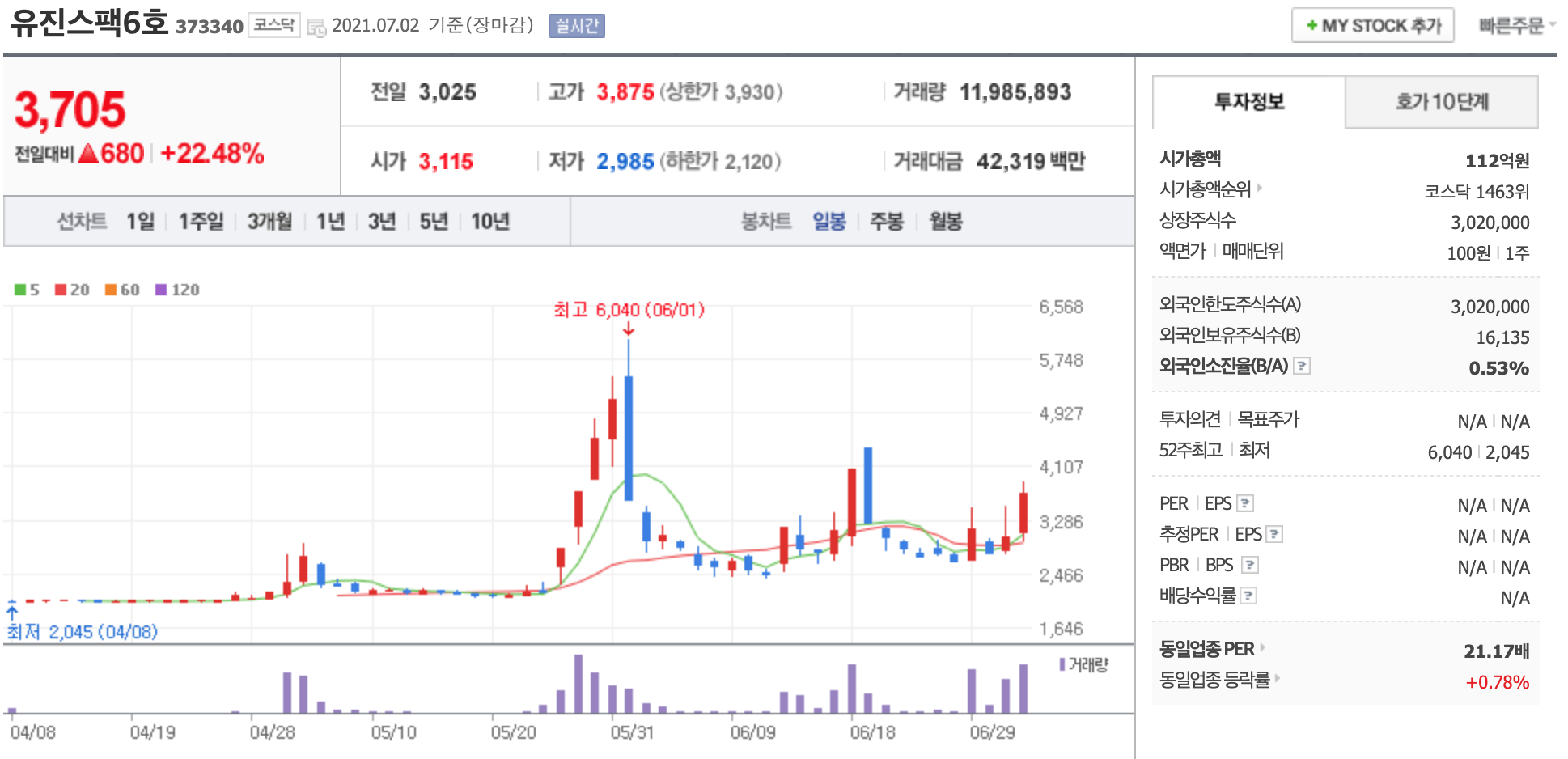
Task: Select the 3년 line chart period
Action: 382,222
